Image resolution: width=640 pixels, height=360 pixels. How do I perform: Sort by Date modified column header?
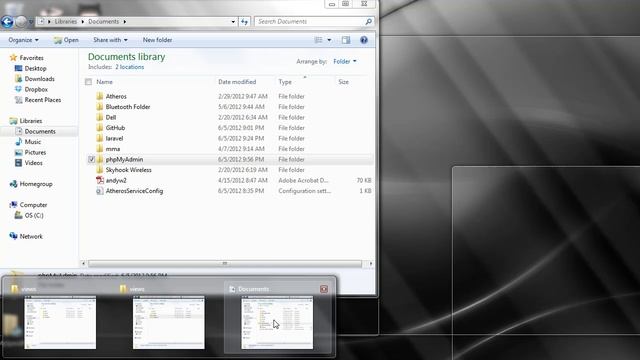coord(237,82)
